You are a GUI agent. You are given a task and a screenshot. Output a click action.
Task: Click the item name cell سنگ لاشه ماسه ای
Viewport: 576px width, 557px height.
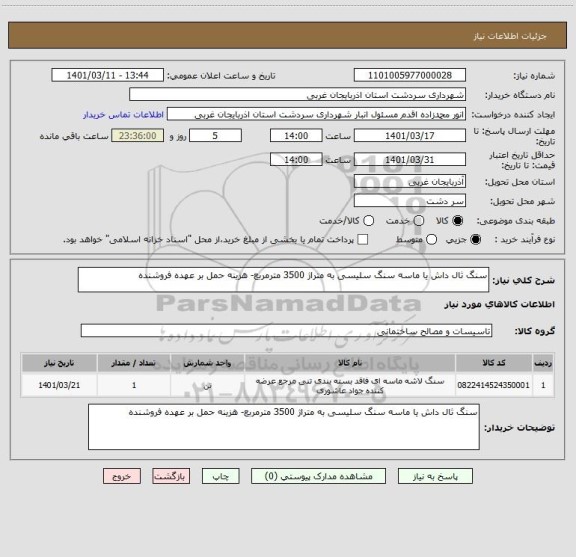point(350,385)
